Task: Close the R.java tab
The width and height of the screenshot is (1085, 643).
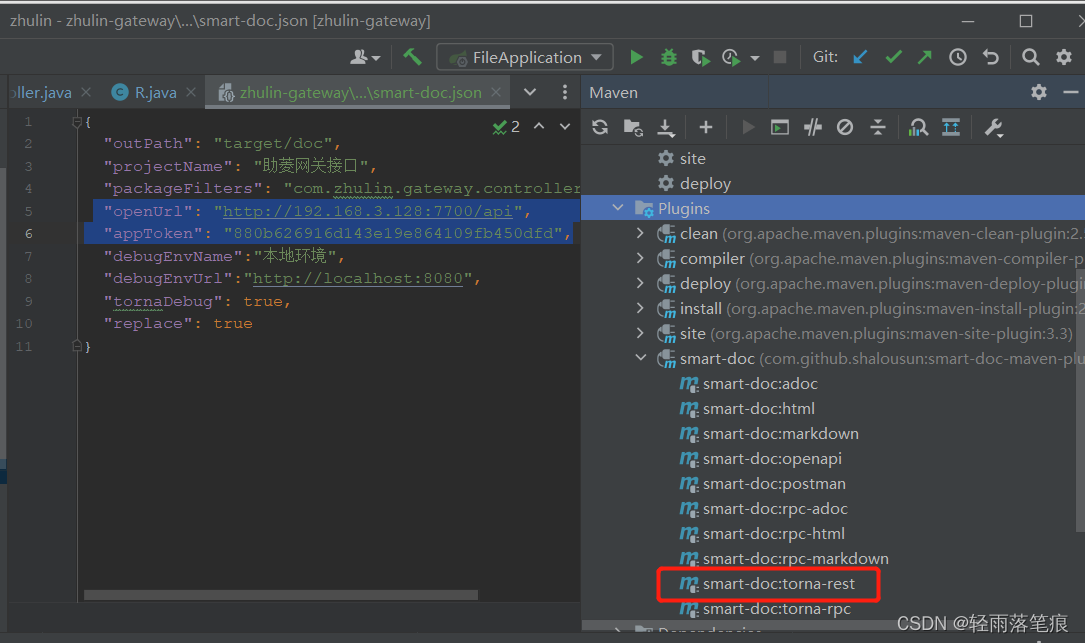Action: tap(191, 92)
